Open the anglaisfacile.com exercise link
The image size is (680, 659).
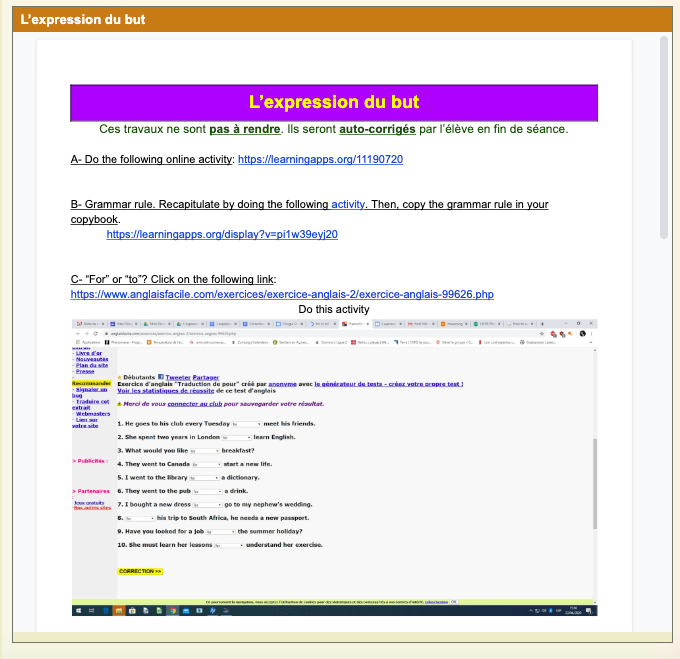coord(282,294)
